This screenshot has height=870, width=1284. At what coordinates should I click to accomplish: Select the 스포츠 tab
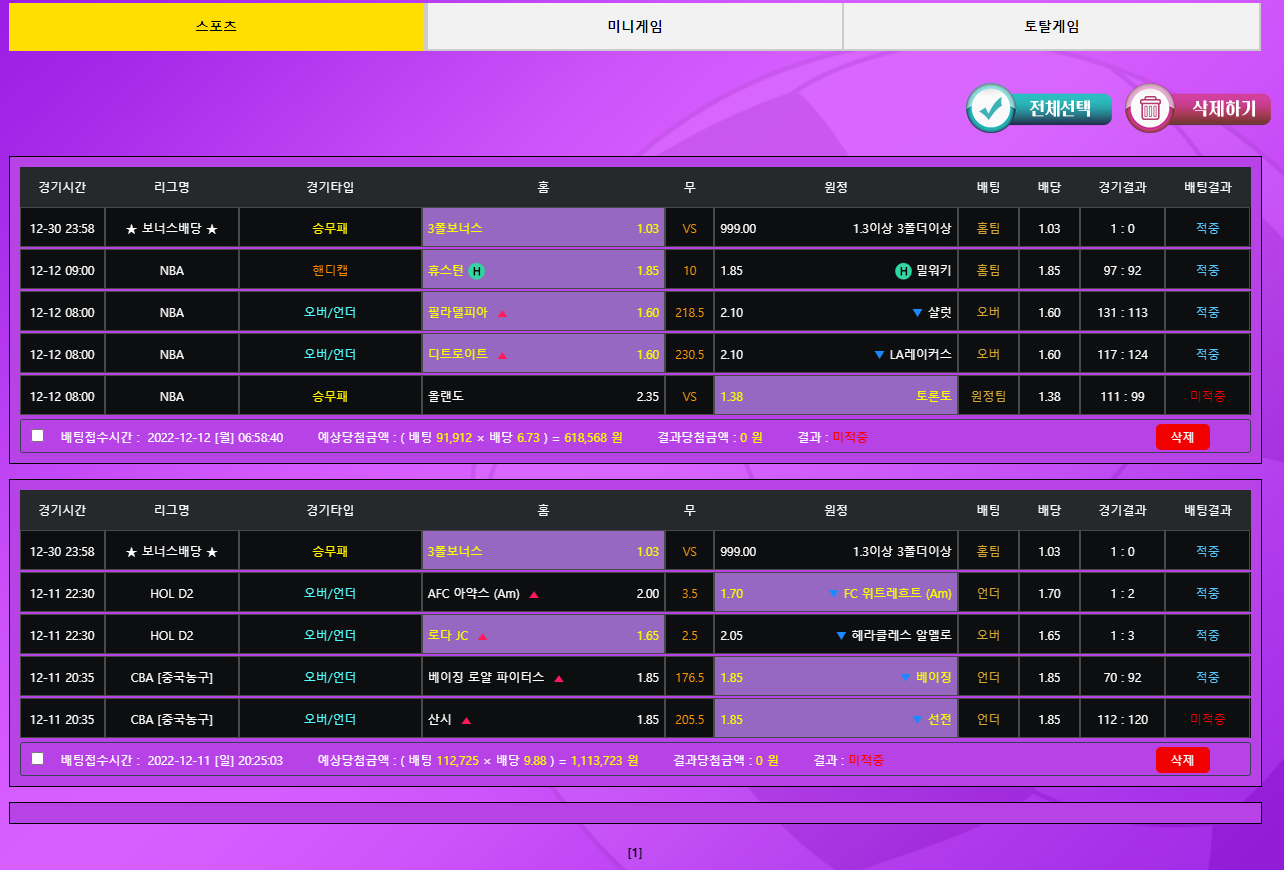click(x=217, y=27)
